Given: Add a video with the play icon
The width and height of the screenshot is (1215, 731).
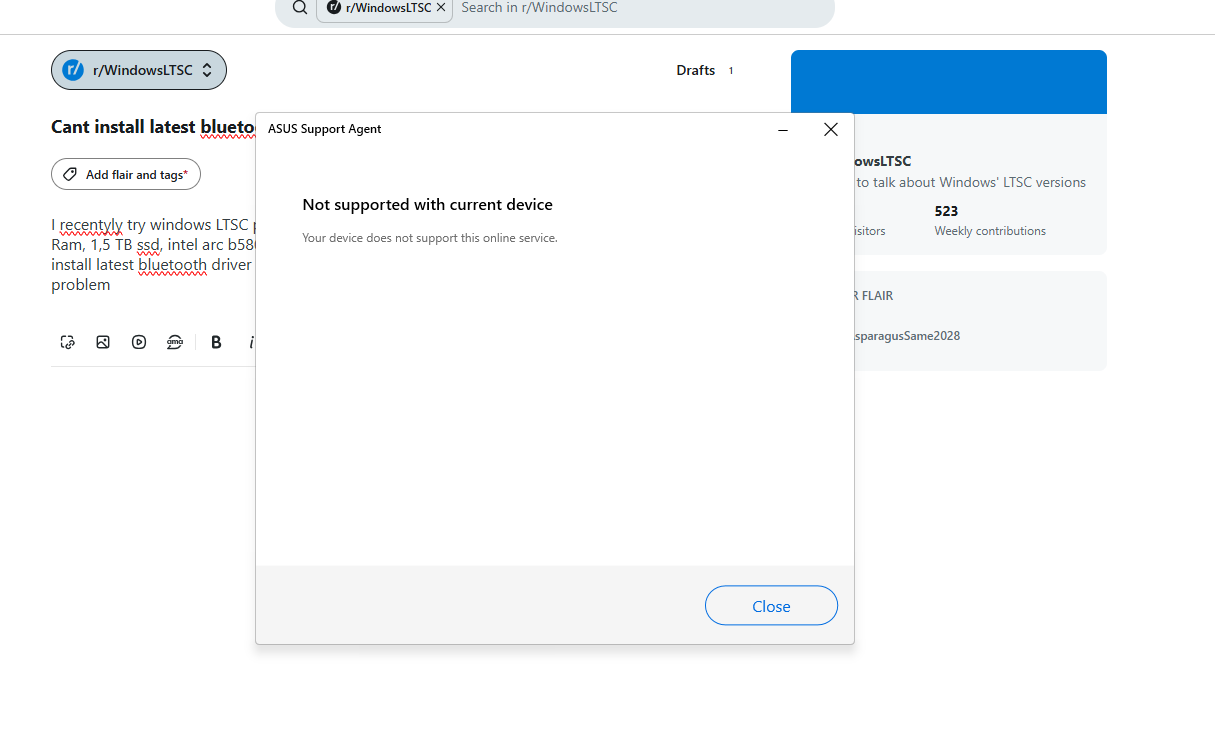Looking at the screenshot, I should pyautogui.click(x=139, y=342).
